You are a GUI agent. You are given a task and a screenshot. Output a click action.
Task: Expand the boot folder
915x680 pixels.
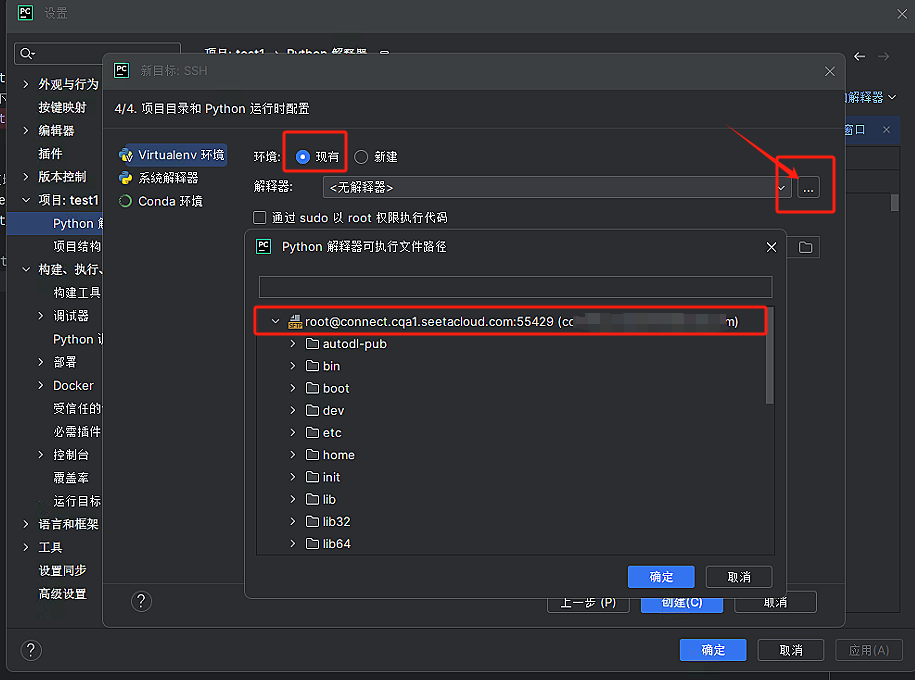[x=293, y=388]
